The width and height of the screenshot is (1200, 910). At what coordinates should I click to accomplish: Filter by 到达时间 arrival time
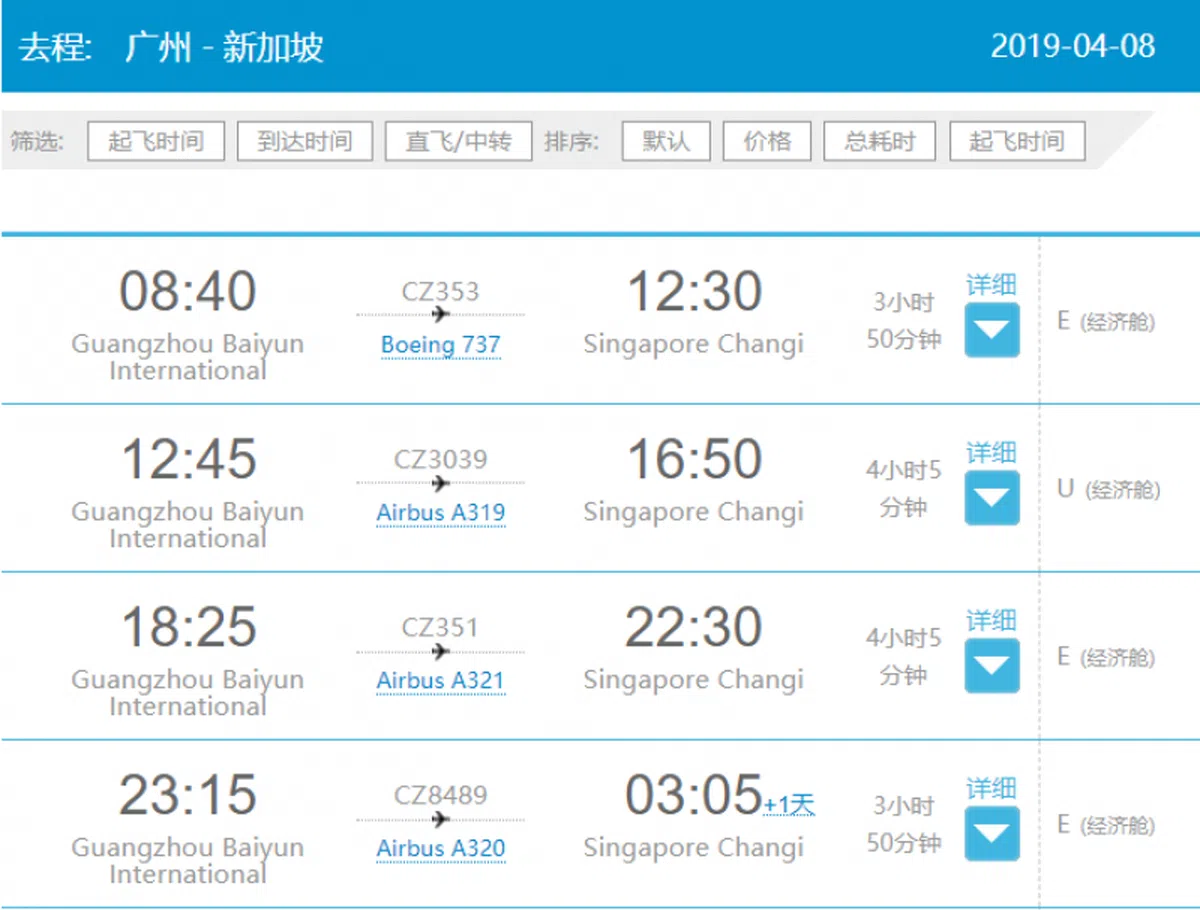point(304,141)
